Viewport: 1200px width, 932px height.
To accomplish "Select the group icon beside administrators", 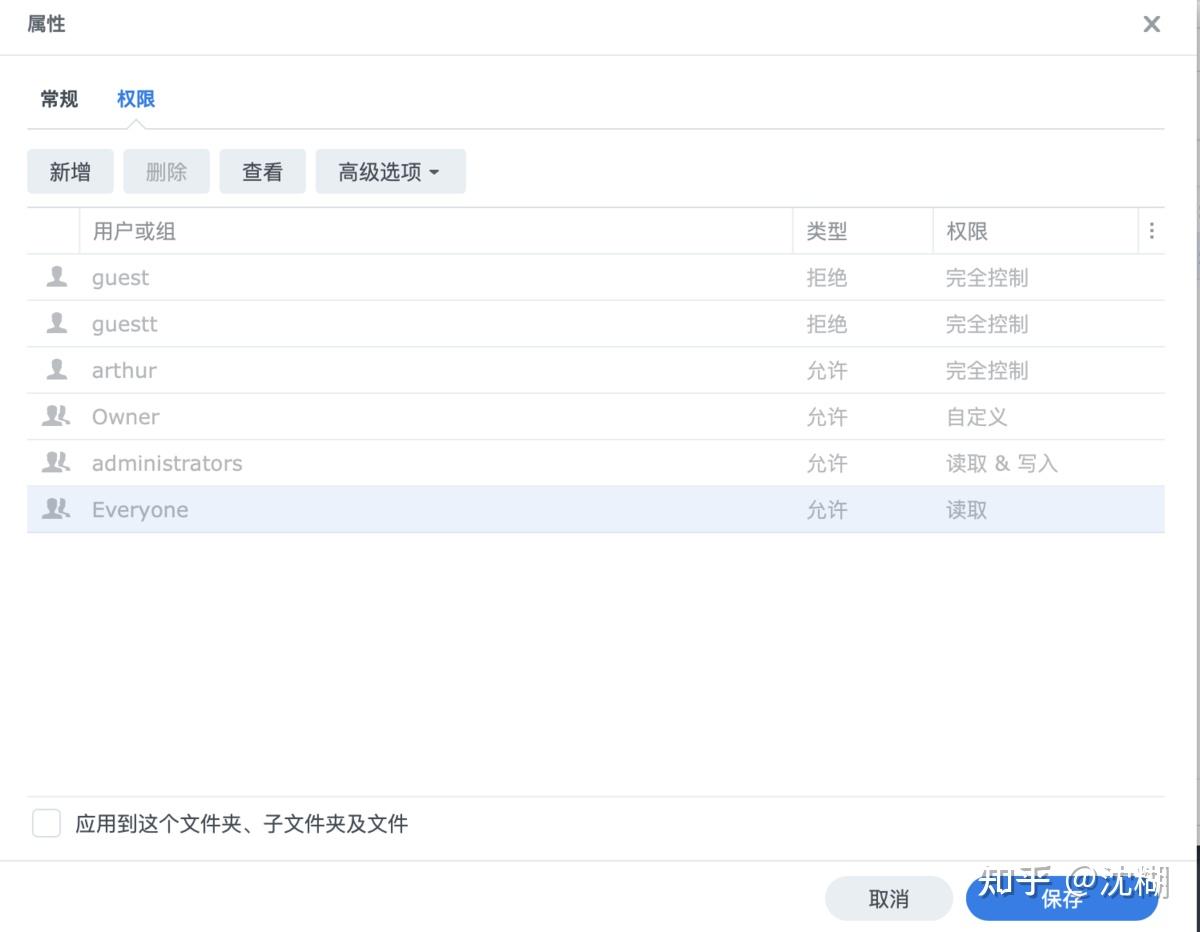I will pyautogui.click(x=56, y=462).
